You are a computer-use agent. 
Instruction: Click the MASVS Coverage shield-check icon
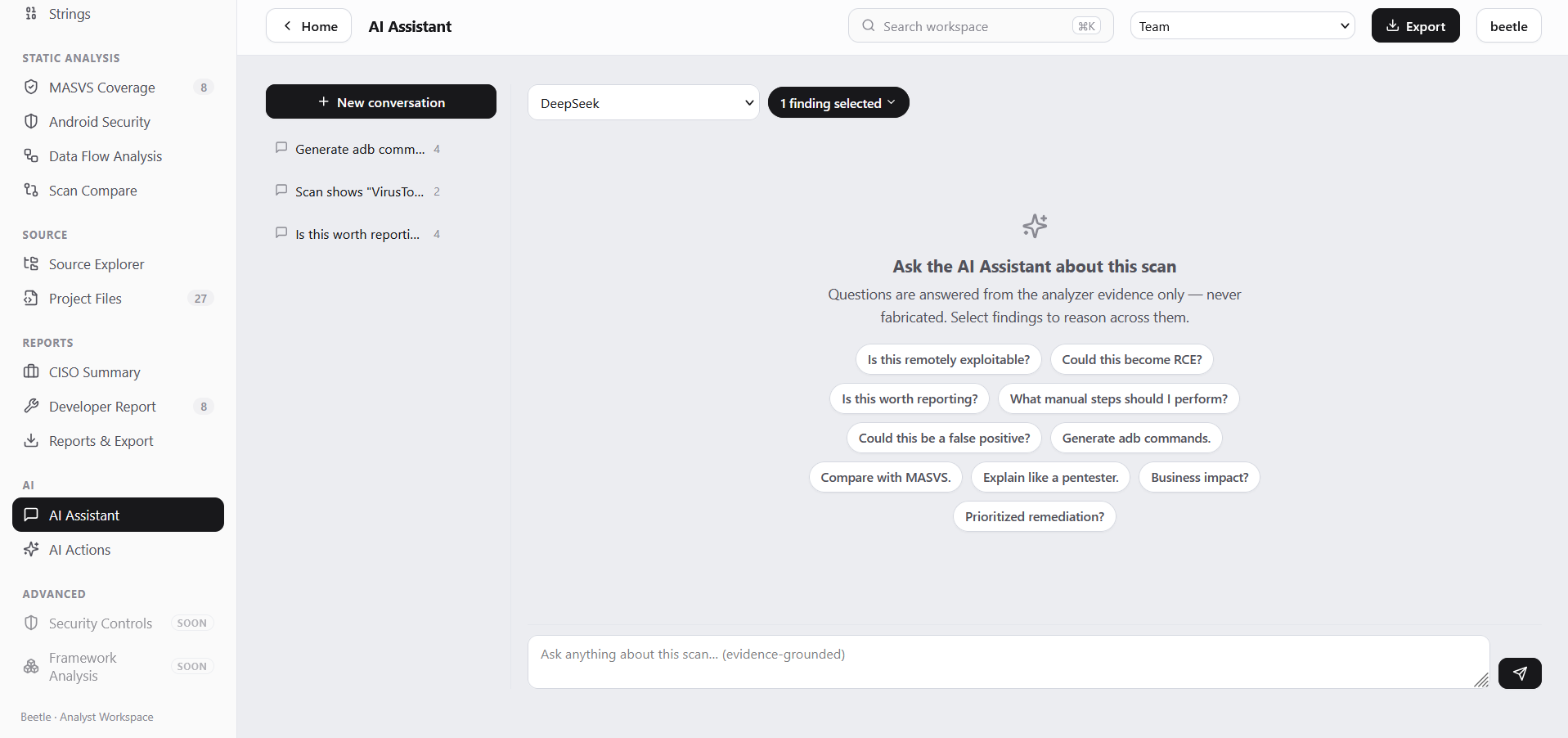coord(31,87)
